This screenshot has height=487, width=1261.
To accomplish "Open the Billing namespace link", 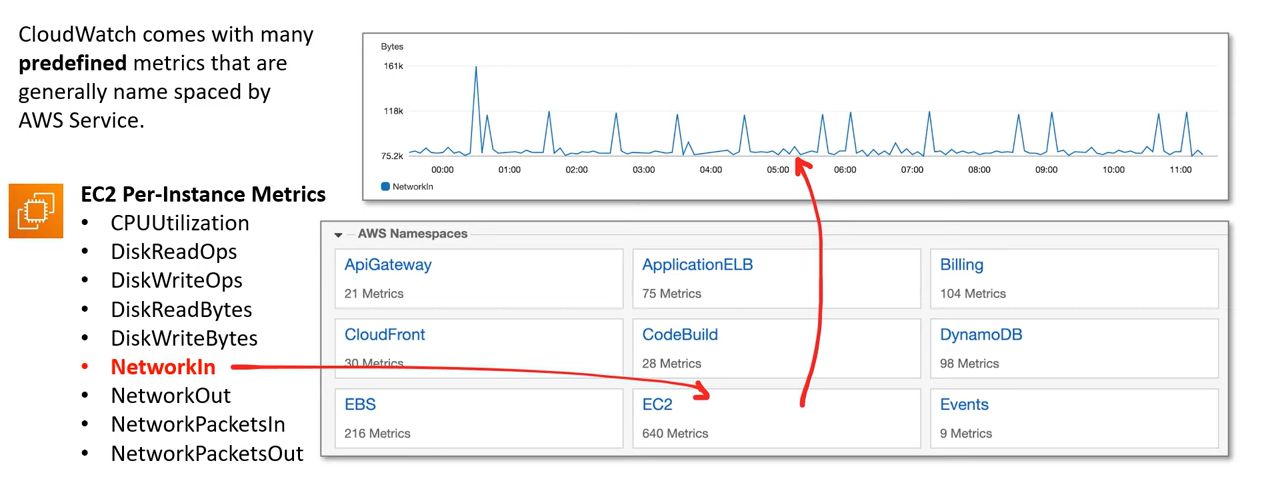I will point(962,265).
